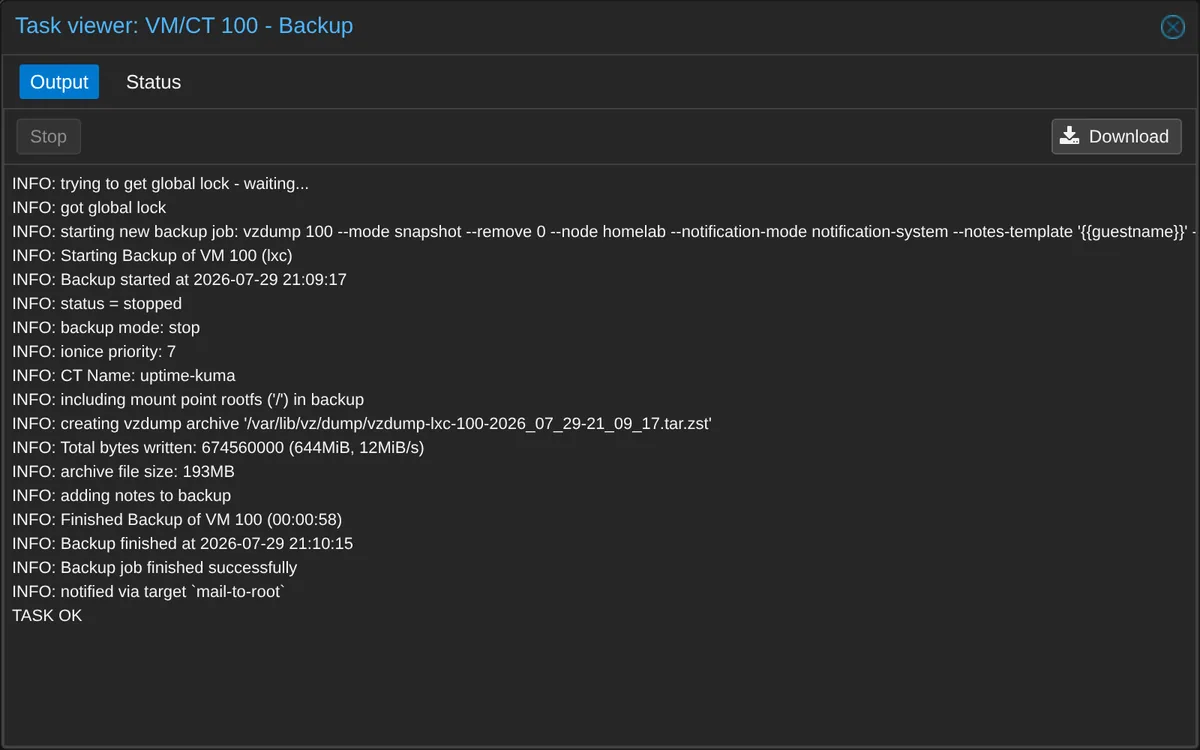This screenshot has height=750, width=1200.
Task: Select the line 'INFO: got global lock'
Action: 89,208
